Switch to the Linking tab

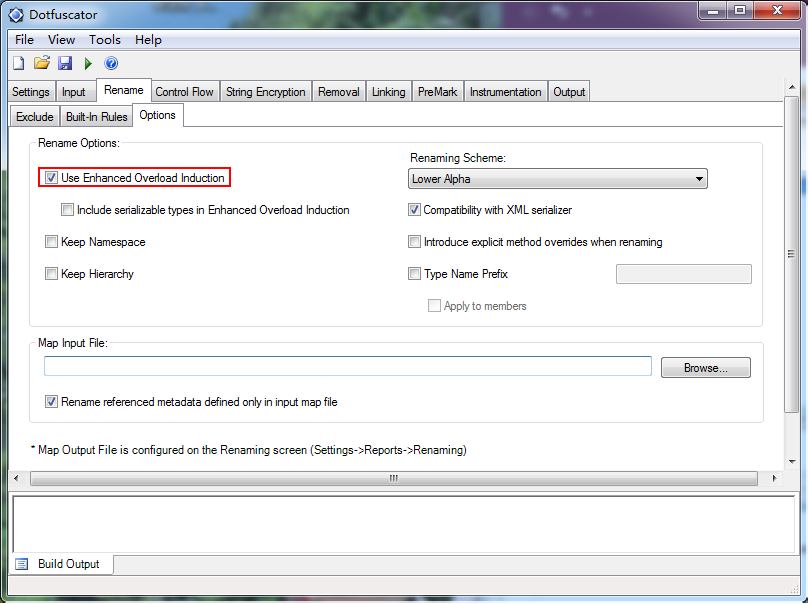point(389,92)
